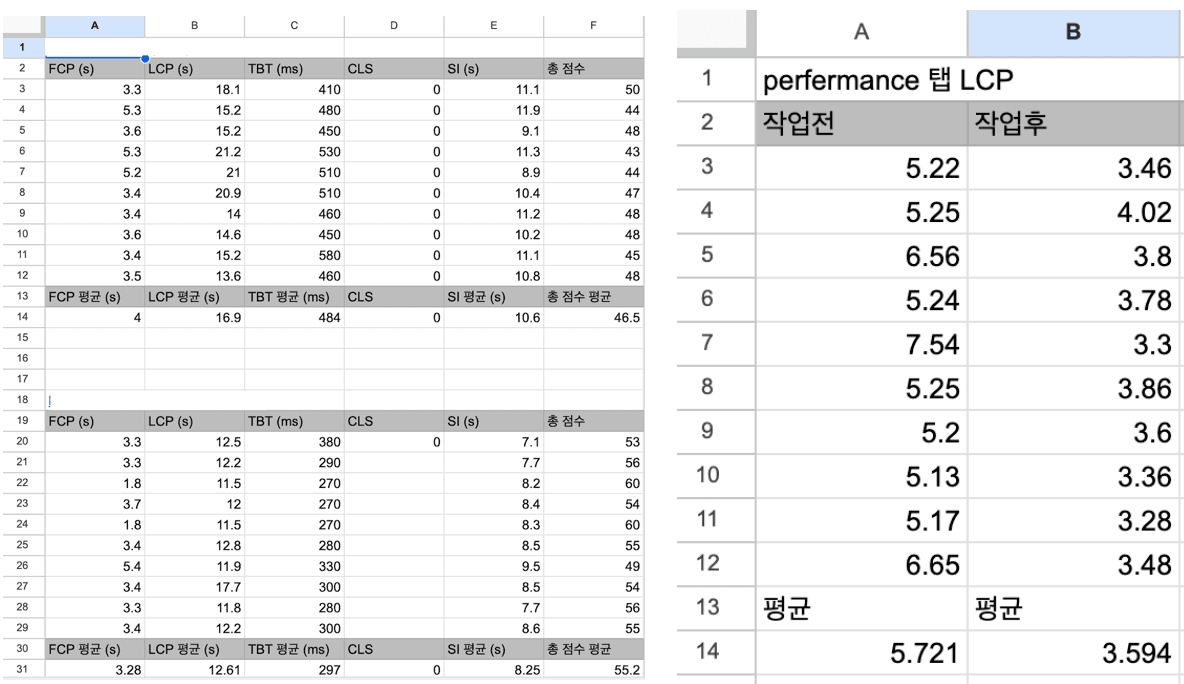
Task: Click the highlighted column B header
Action: click(1074, 33)
